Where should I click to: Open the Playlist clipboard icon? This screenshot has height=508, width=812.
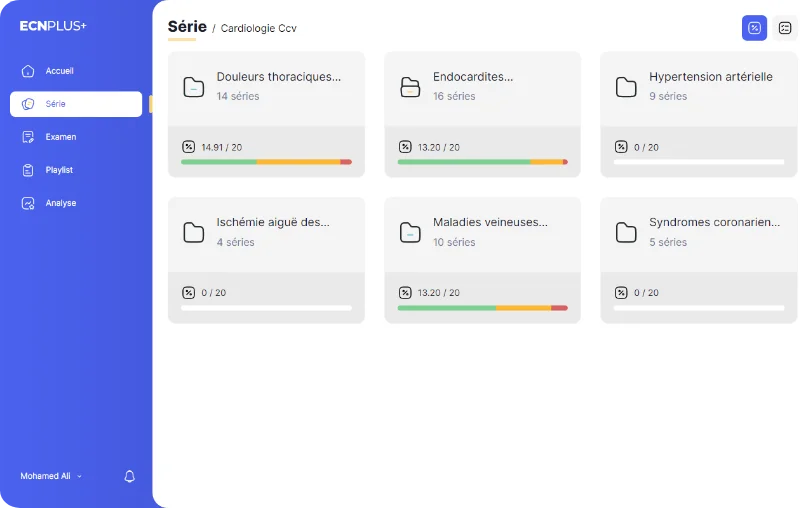tap(28, 170)
